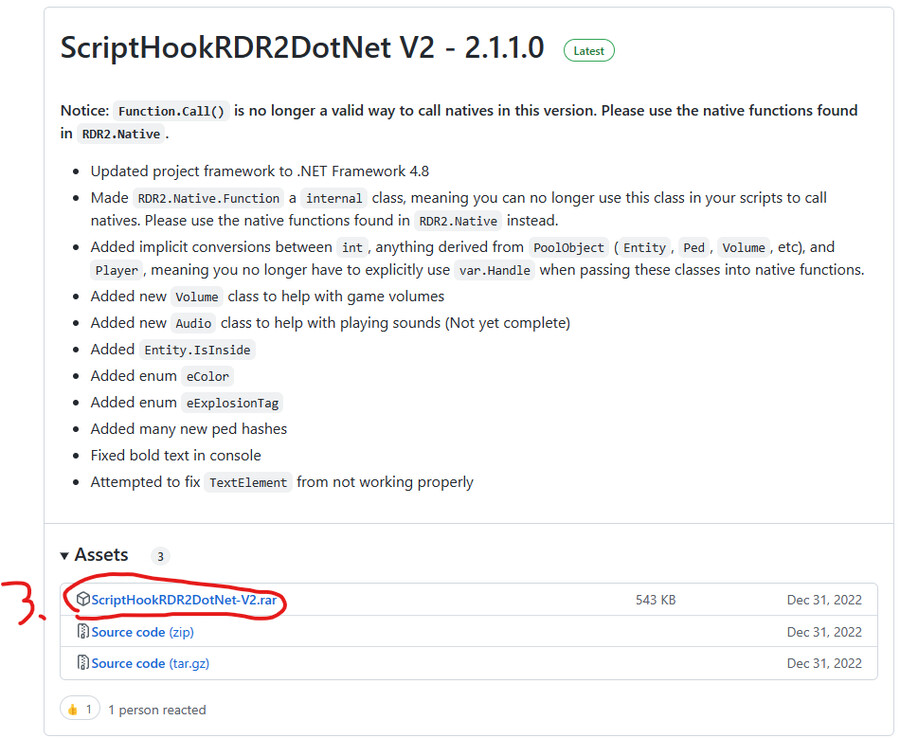Click the 543 KB file size
This screenshot has height=738, width=900.
tap(655, 600)
